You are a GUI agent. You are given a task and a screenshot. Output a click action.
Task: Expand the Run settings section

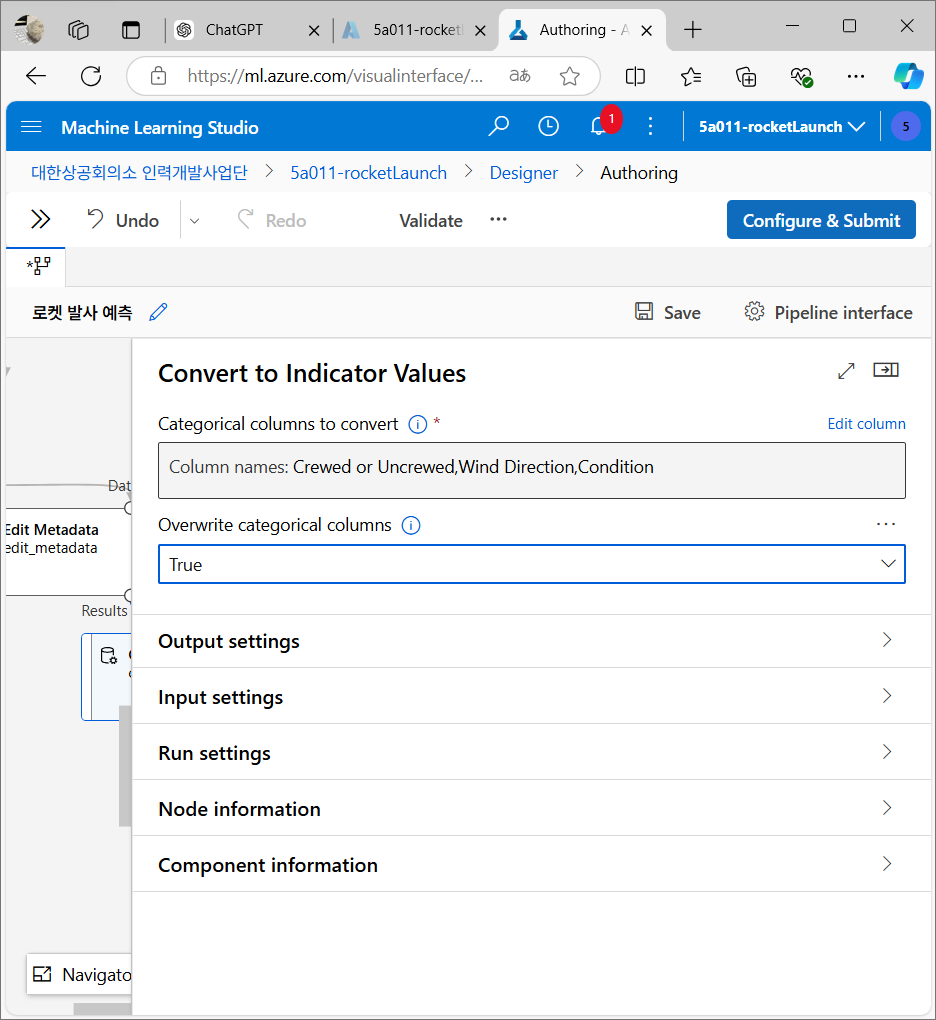532,753
